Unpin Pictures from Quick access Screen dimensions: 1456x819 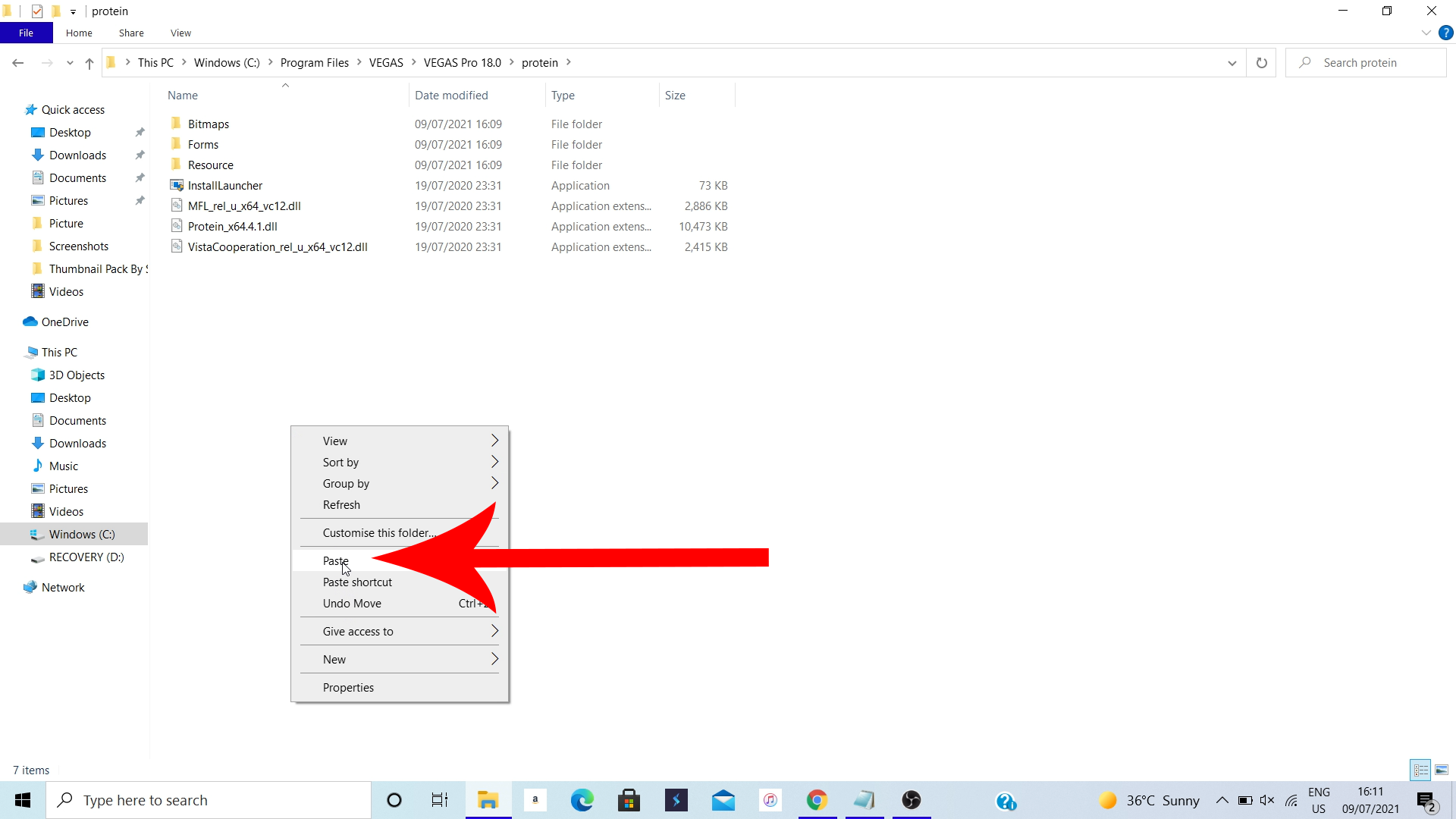140,201
